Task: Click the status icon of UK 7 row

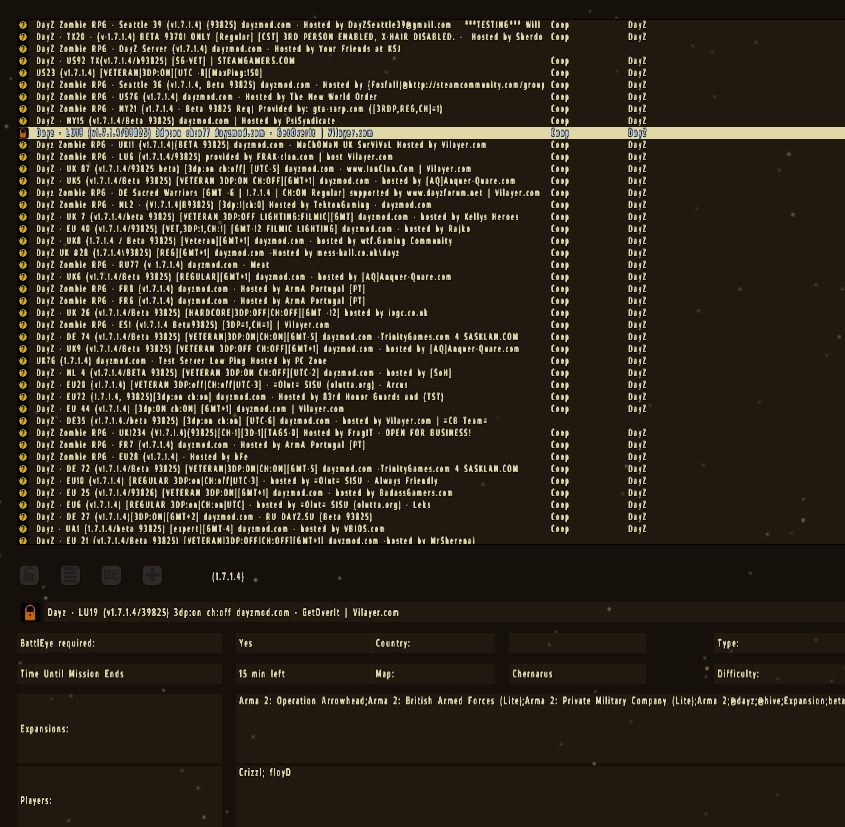Action: [x=23, y=217]
